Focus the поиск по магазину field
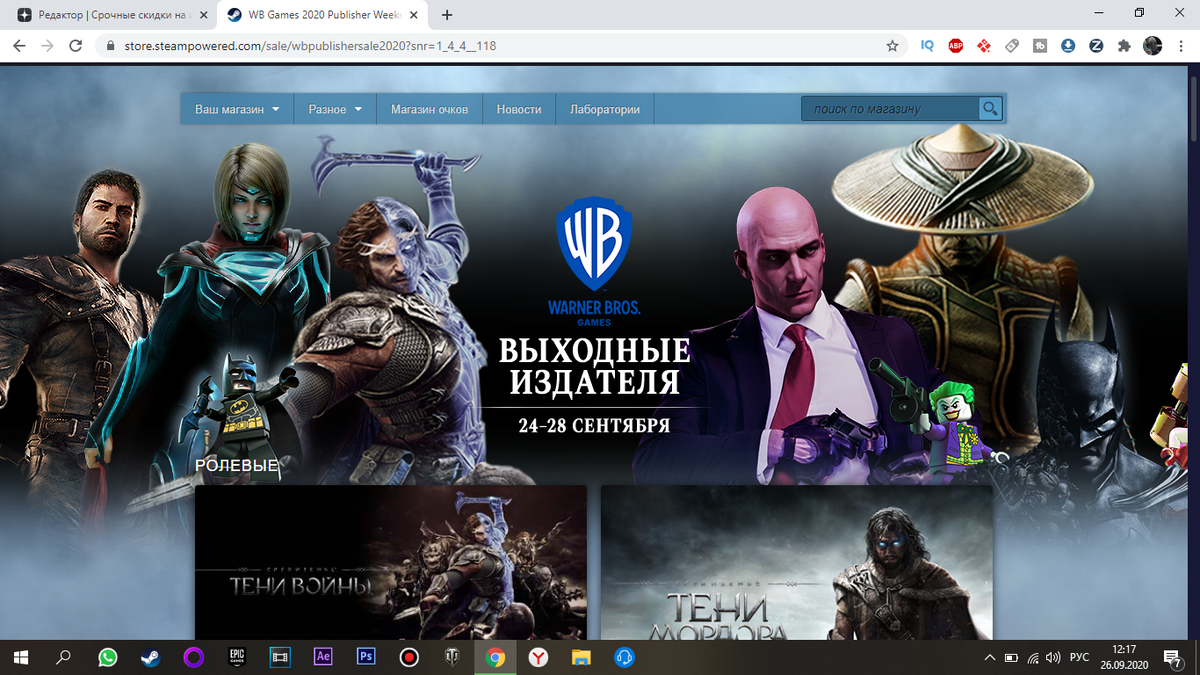 [x=890, y=109]
